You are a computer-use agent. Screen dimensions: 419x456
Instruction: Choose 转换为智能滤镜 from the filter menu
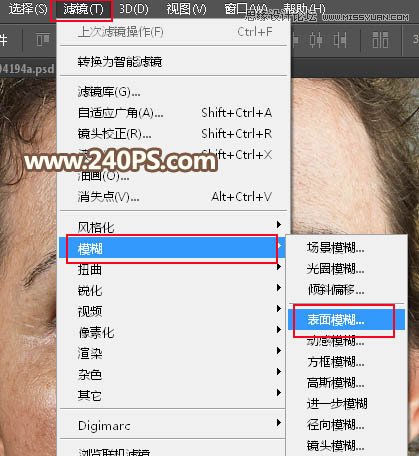pyautogui.click(x=173, y=62)
